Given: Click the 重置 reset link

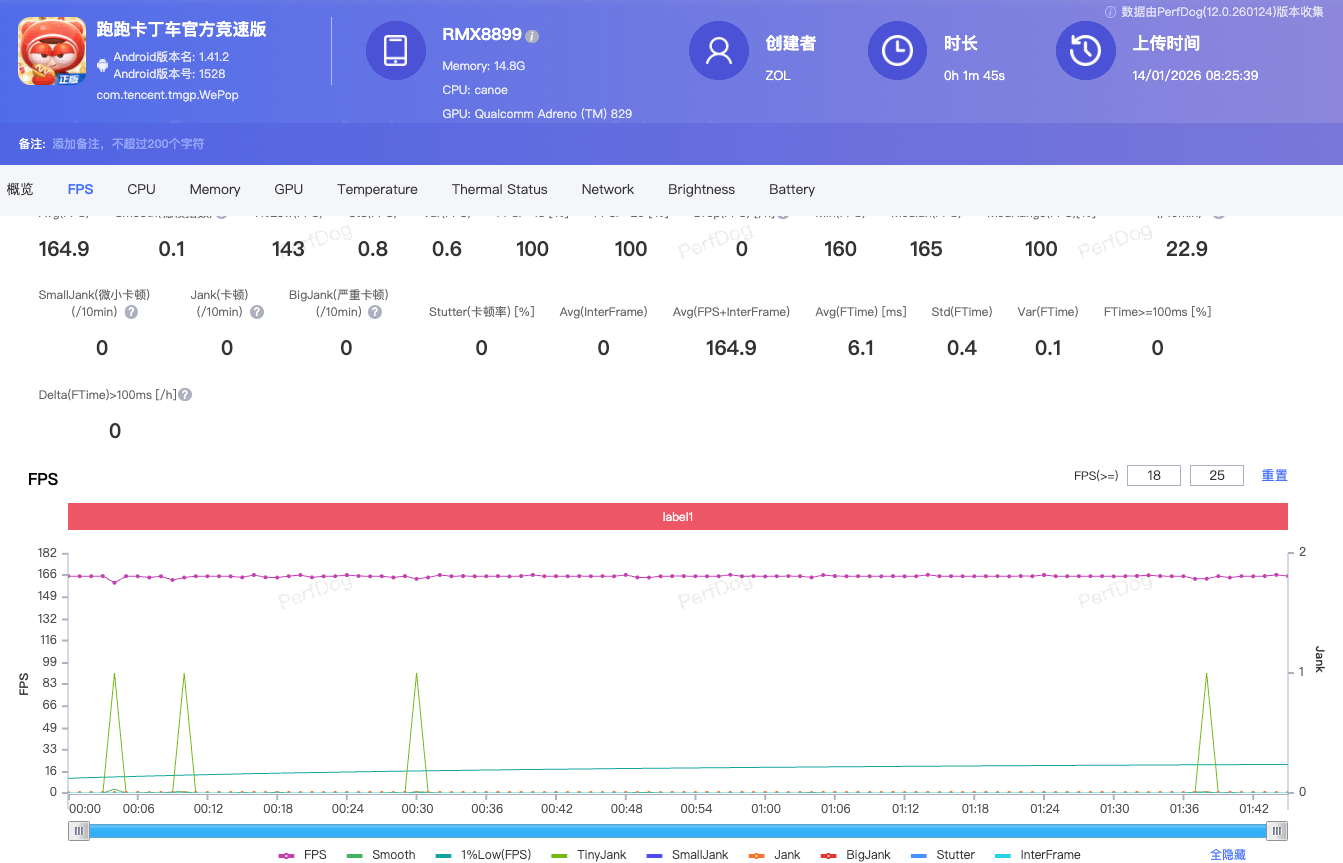Looking at the screenshot, I should point(1274,475).
